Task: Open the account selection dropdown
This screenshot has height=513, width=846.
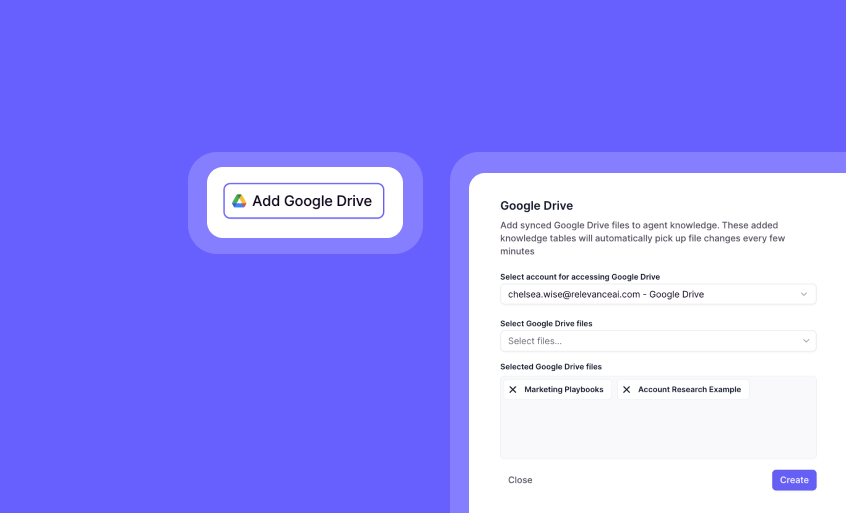Action: [658, 295]
